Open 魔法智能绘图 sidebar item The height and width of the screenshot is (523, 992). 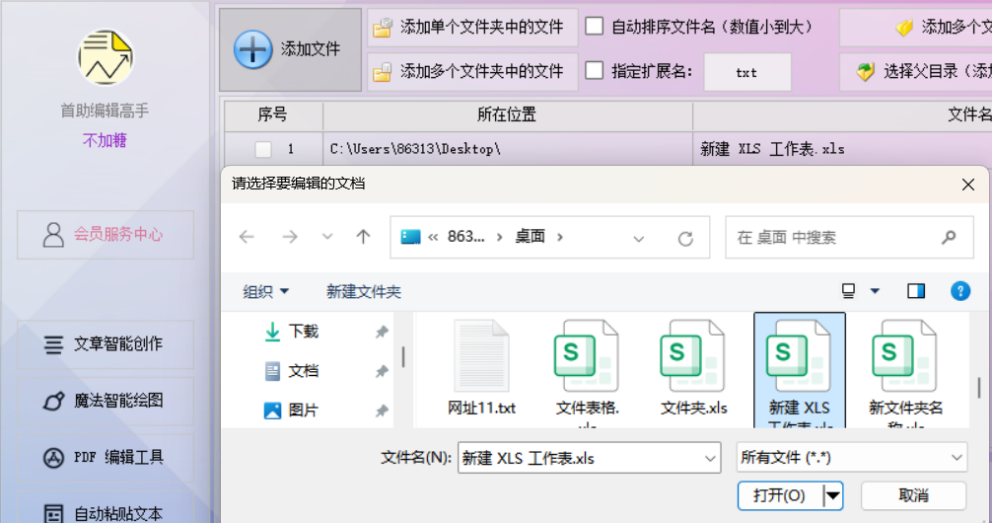pyautogui.click(x=105, y=401)
